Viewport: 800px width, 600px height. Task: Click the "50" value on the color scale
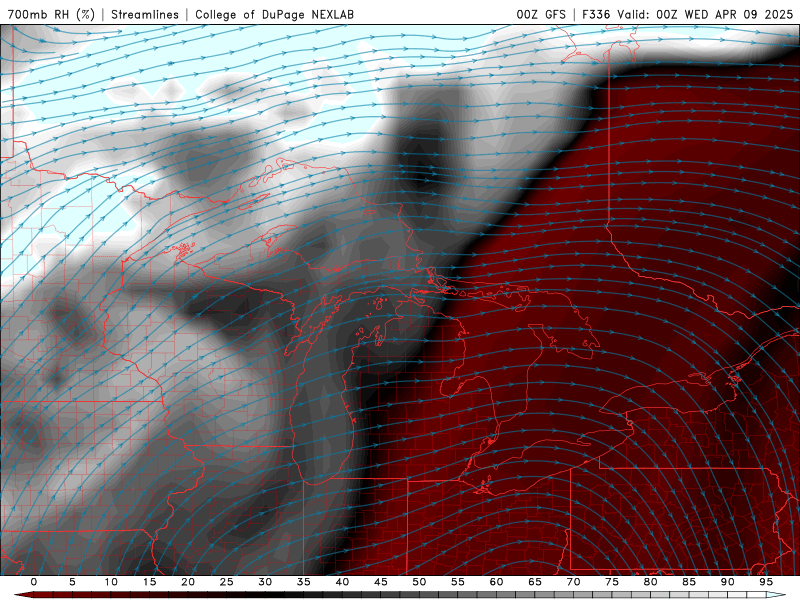[x=419, y=582]
